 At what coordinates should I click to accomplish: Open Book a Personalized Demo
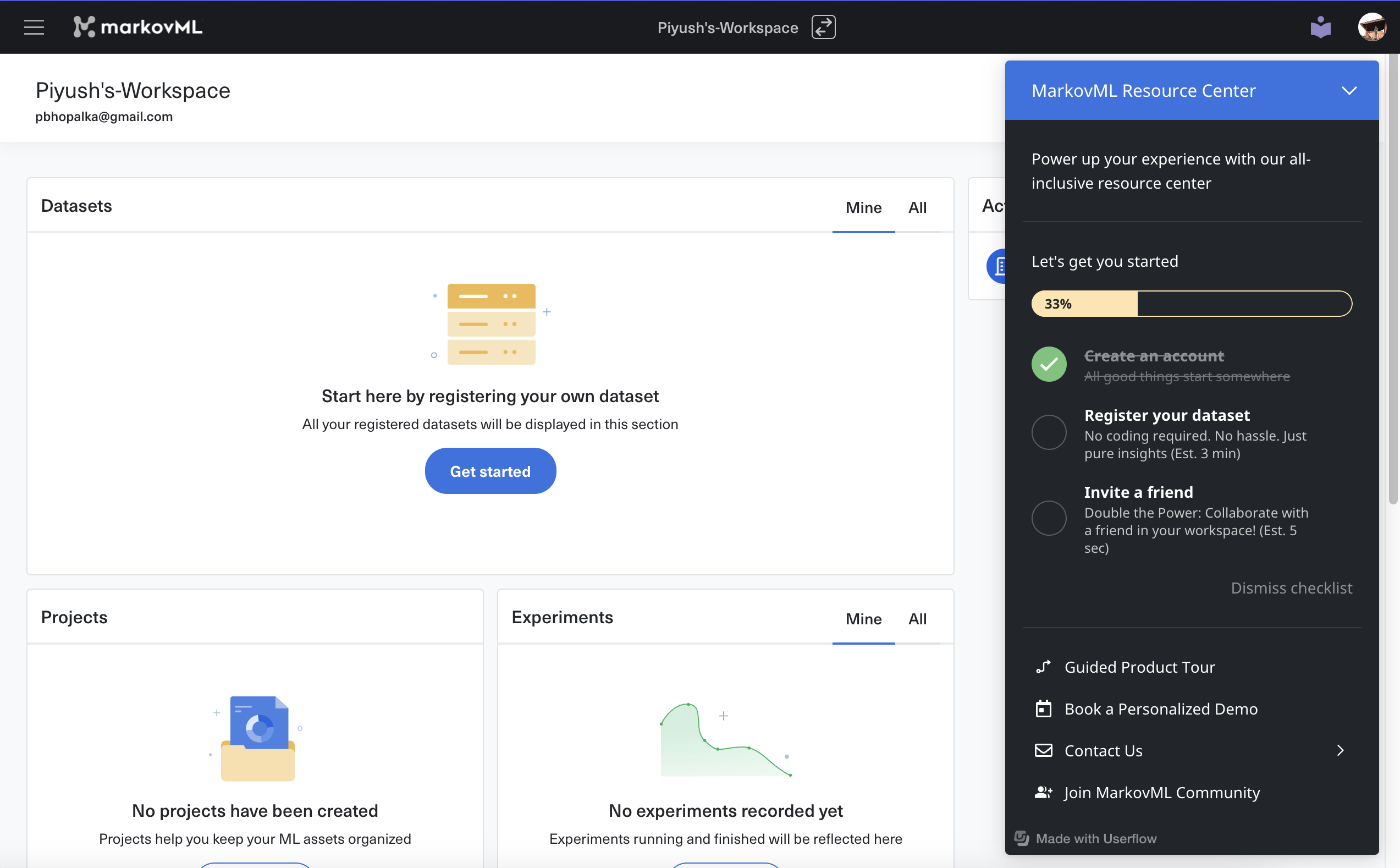[1161, 709]
